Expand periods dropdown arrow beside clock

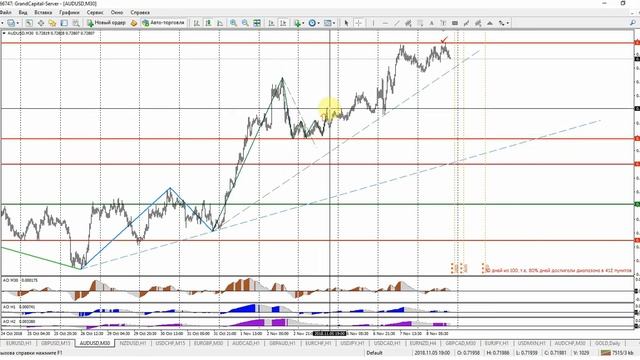click(318, 23)
